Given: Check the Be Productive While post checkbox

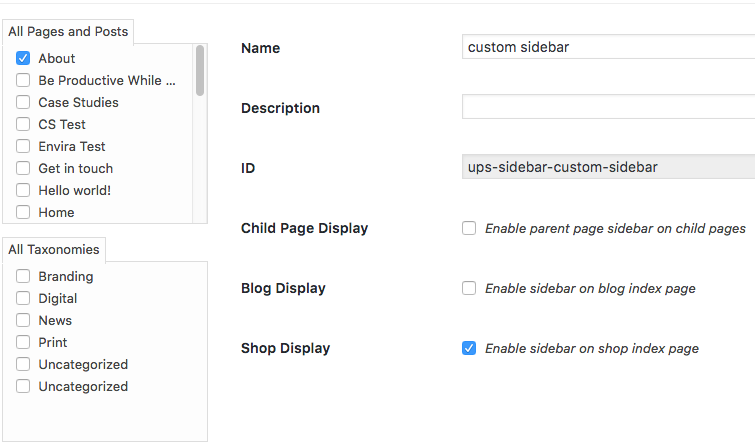Looking at the screenshot, I should point(23,81).
